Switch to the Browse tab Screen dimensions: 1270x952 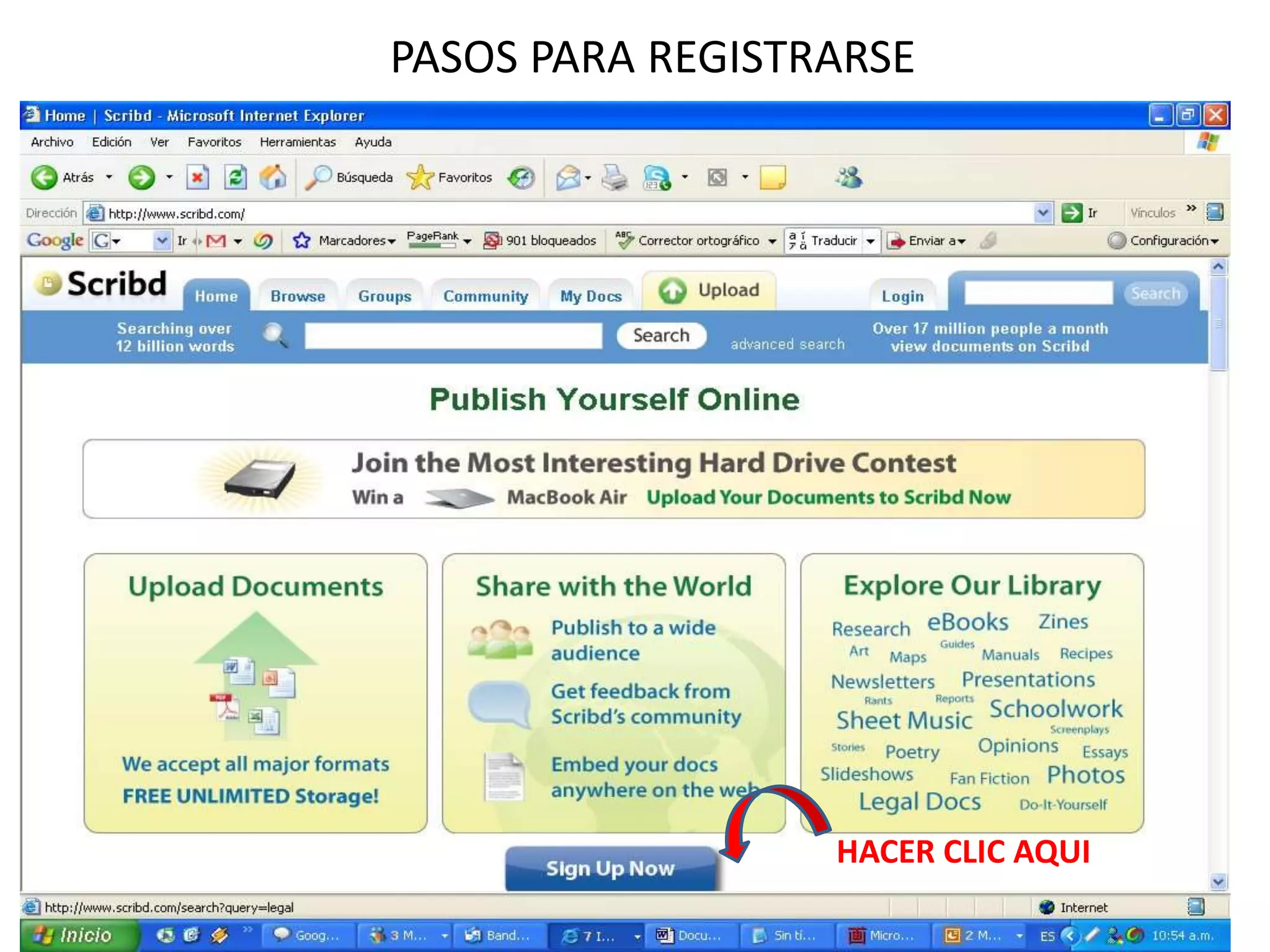point(298,296)
